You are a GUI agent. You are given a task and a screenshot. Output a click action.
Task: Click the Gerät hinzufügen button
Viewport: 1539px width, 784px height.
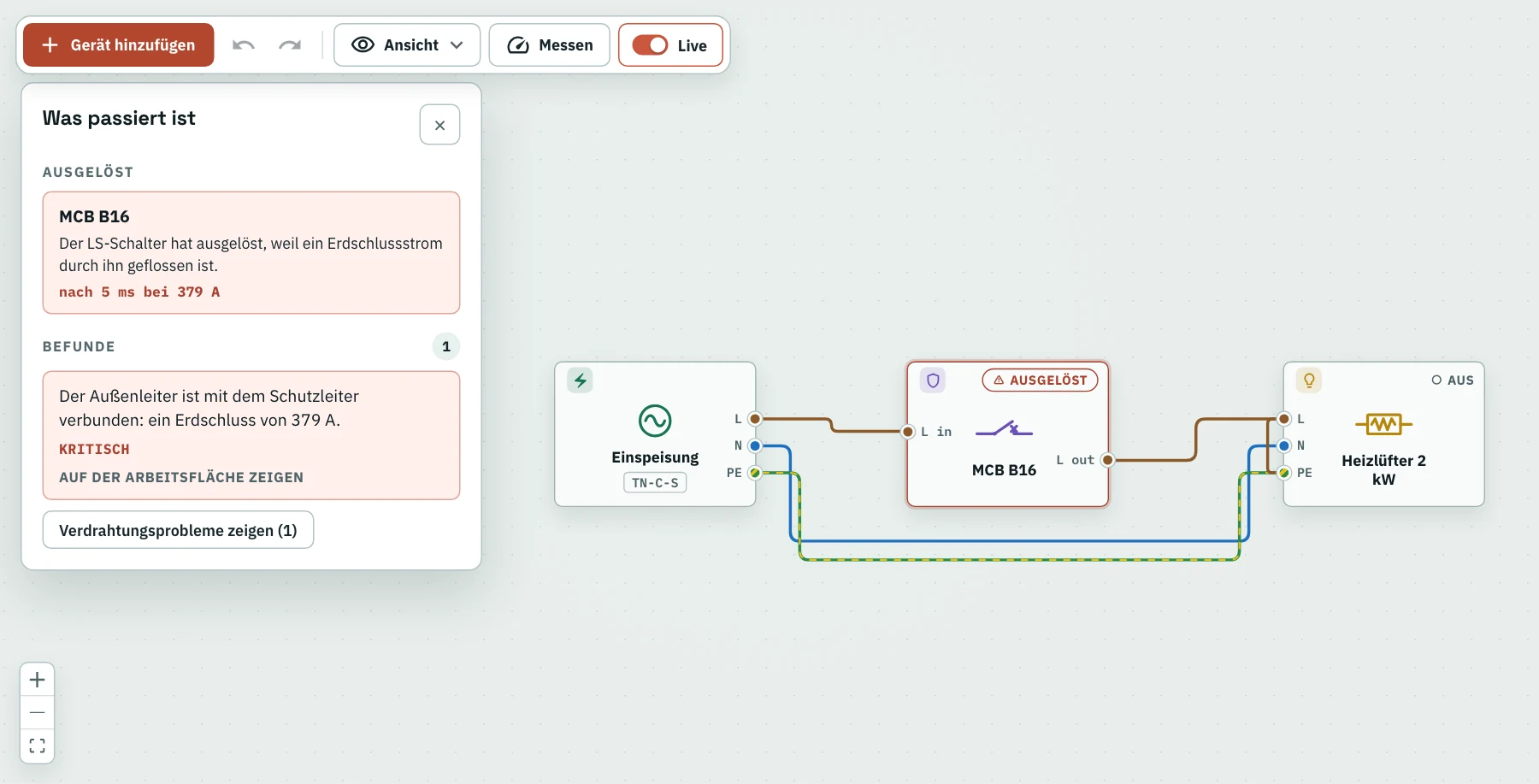tap(119, 44)
